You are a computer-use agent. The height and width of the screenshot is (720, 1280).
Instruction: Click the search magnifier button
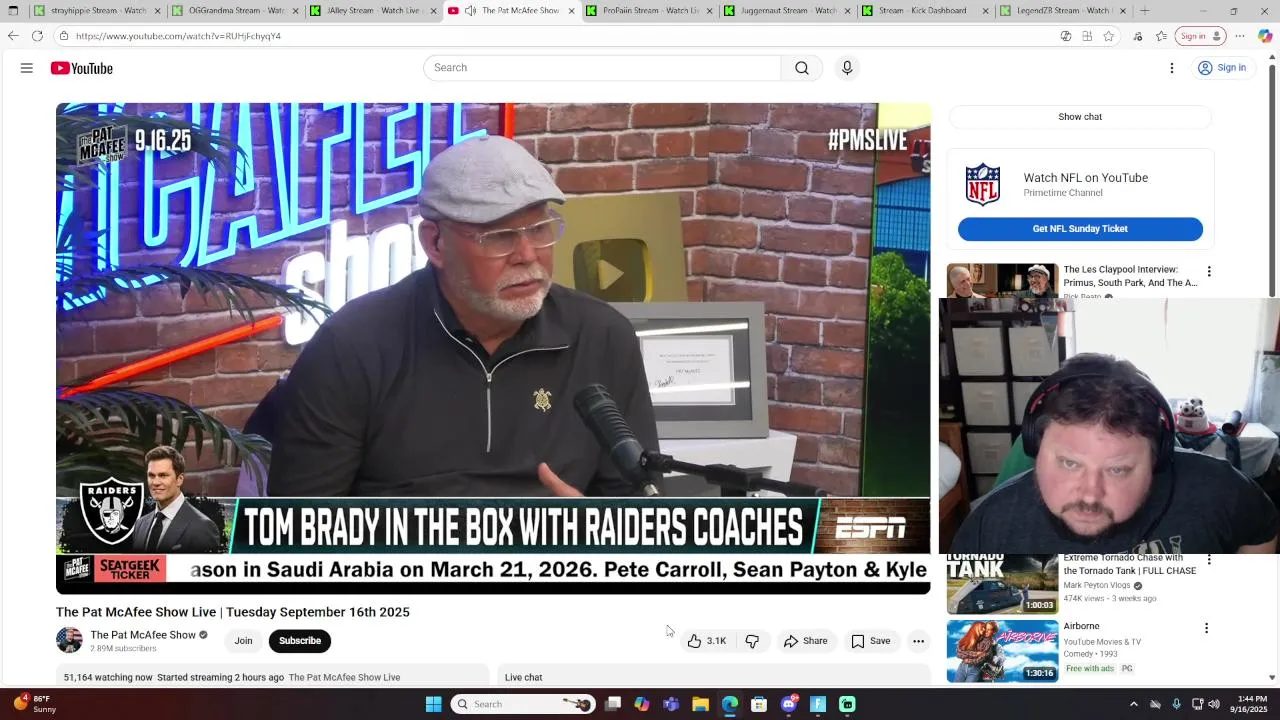click(802, 68)
